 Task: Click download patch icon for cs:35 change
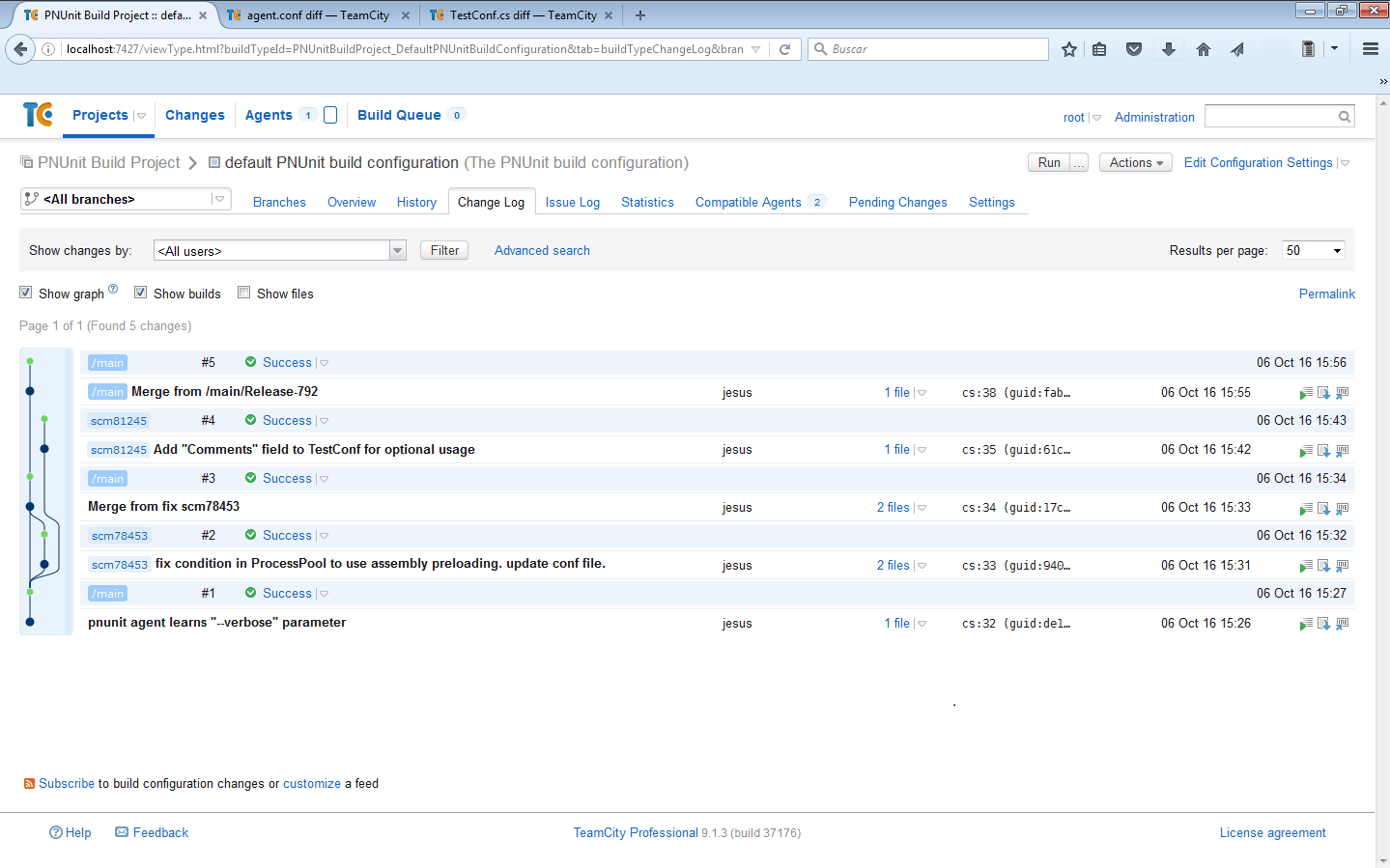(1323, 451)
